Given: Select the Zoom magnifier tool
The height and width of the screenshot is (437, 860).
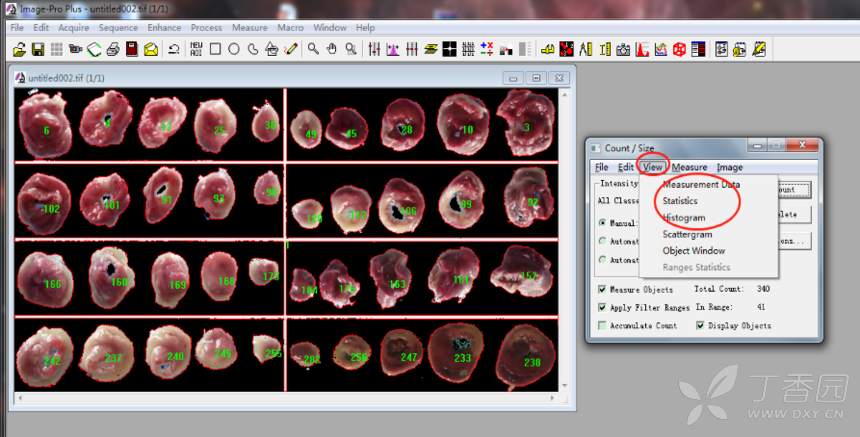Looking at the screenshot, I should [313, 49].
